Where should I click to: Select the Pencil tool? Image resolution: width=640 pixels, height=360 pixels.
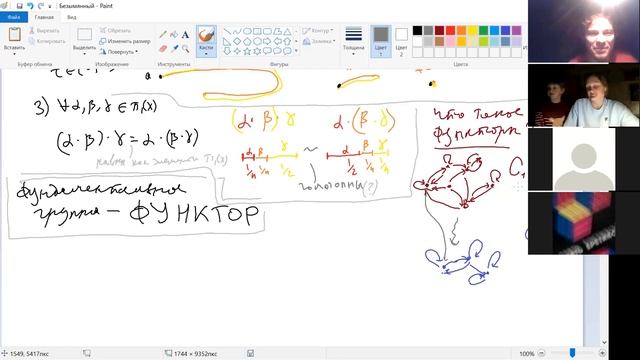click(163, 35)
